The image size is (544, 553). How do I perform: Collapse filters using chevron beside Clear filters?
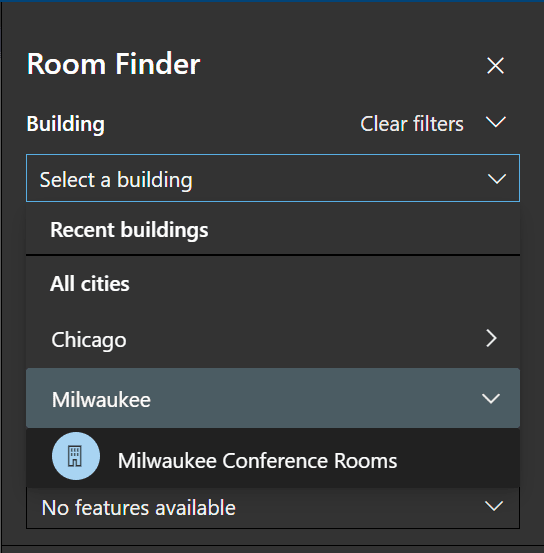point(496,122)
